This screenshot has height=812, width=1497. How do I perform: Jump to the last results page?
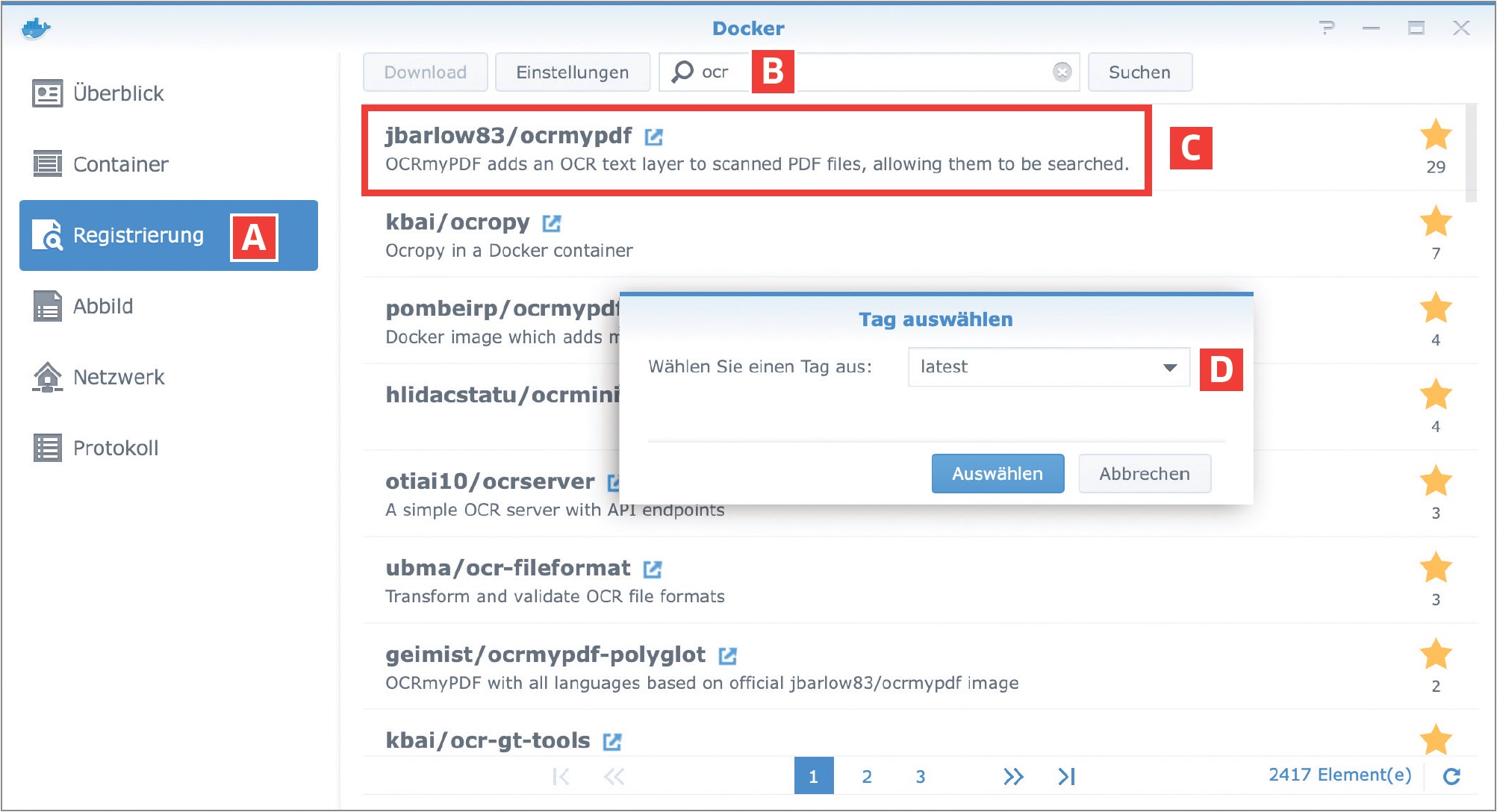(1067, 776)
